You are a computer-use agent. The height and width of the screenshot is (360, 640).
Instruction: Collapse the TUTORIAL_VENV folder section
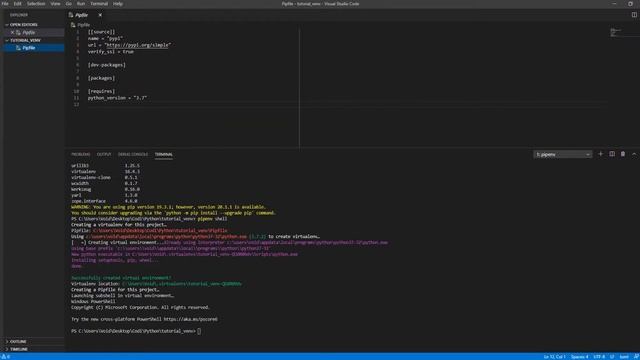coord(24,40)
